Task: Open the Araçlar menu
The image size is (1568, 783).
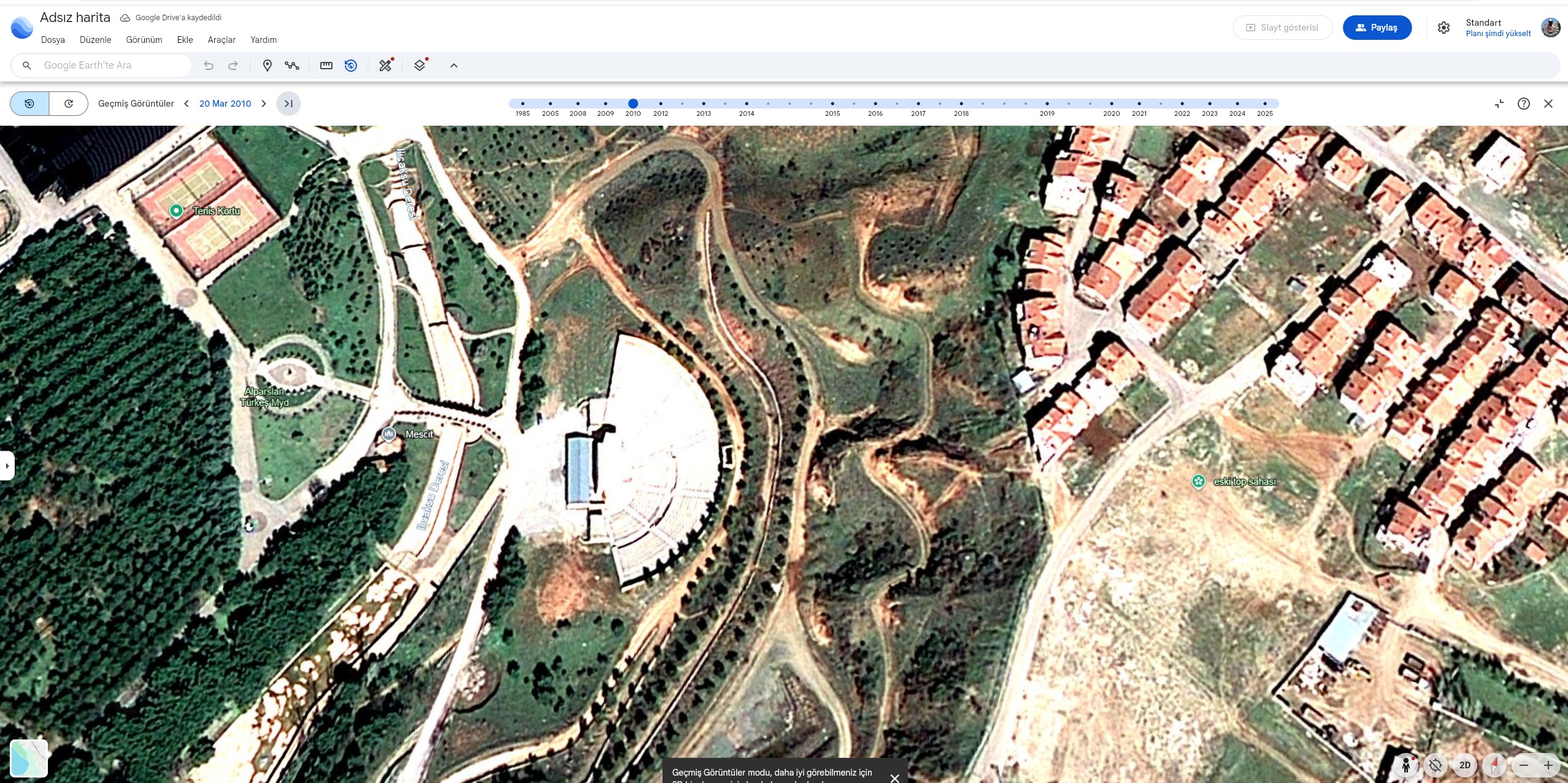Action: click(221, 40)
